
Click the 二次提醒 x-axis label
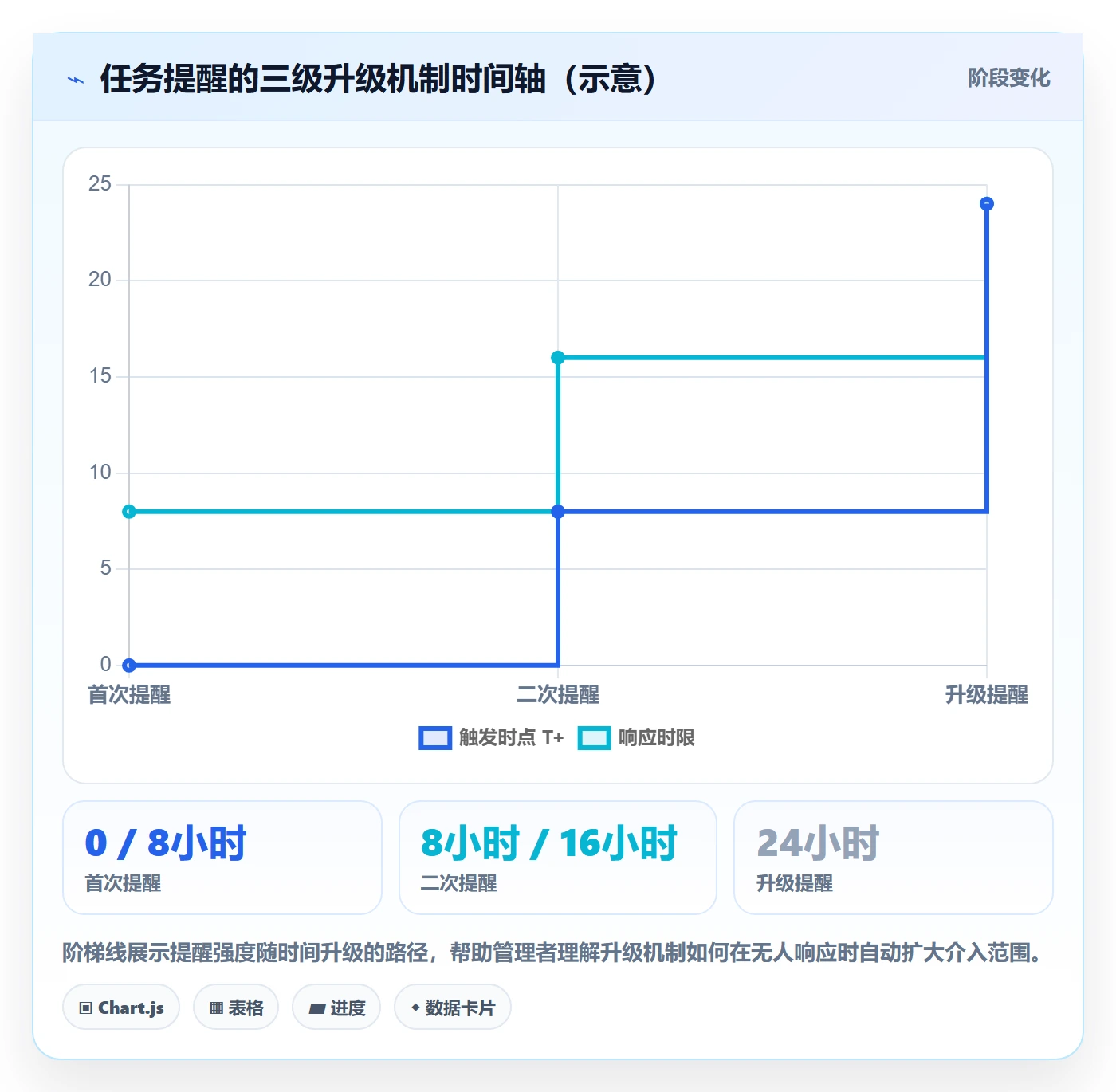pos(558,695)
